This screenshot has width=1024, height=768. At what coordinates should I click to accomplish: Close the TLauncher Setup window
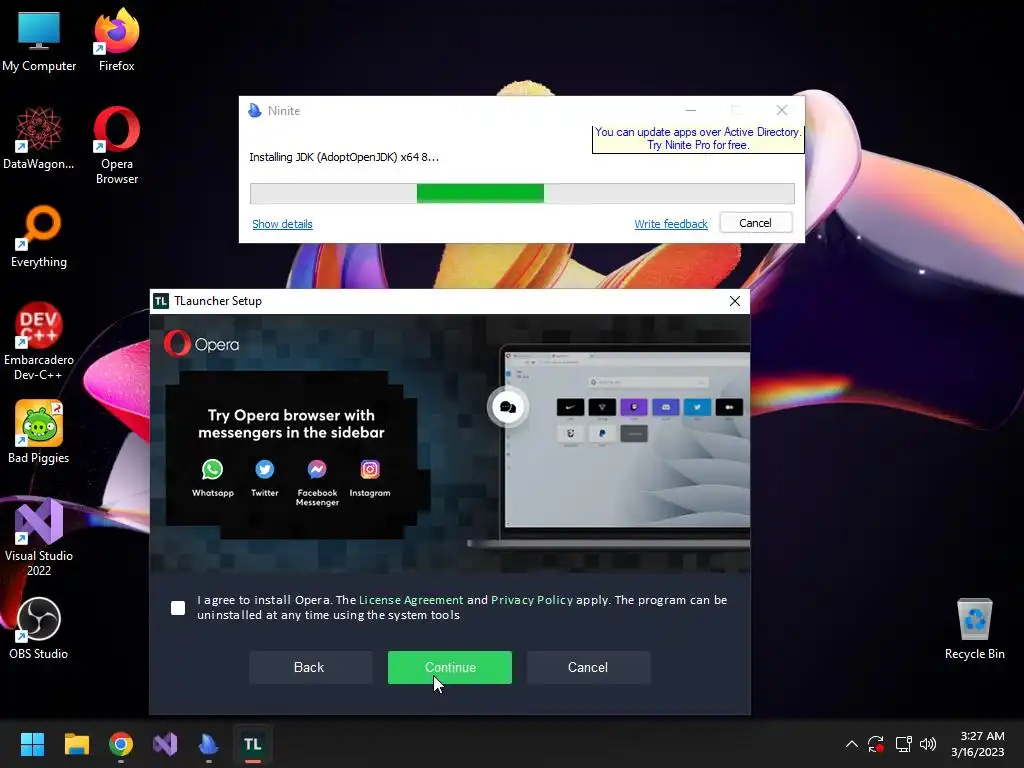tap(735, 300)
